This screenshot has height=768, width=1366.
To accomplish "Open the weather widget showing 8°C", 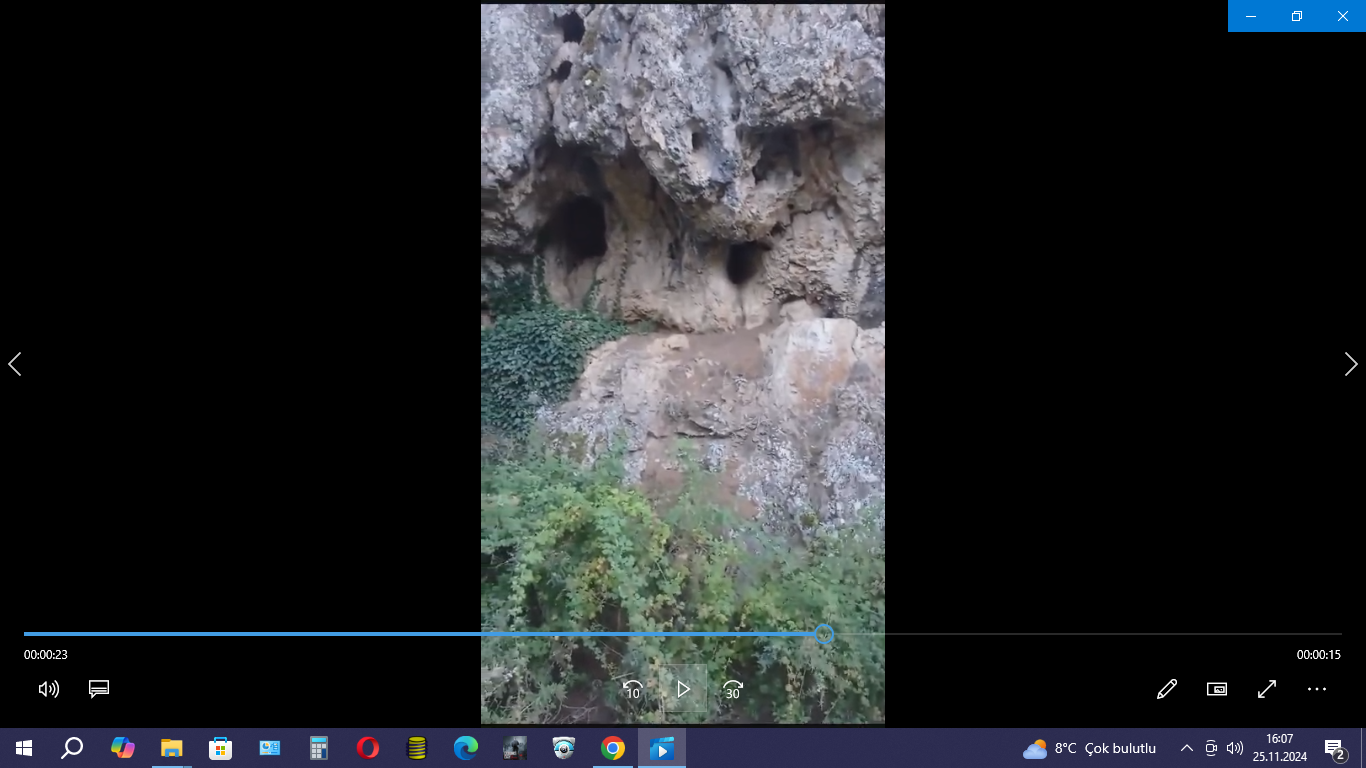I will point(1089,748).
